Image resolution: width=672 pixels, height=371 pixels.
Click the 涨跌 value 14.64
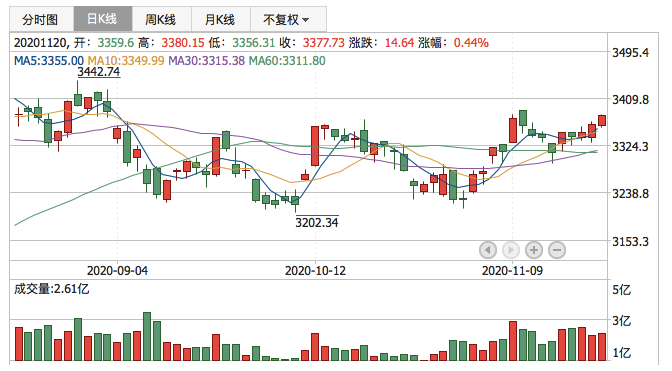coord(399,43)
